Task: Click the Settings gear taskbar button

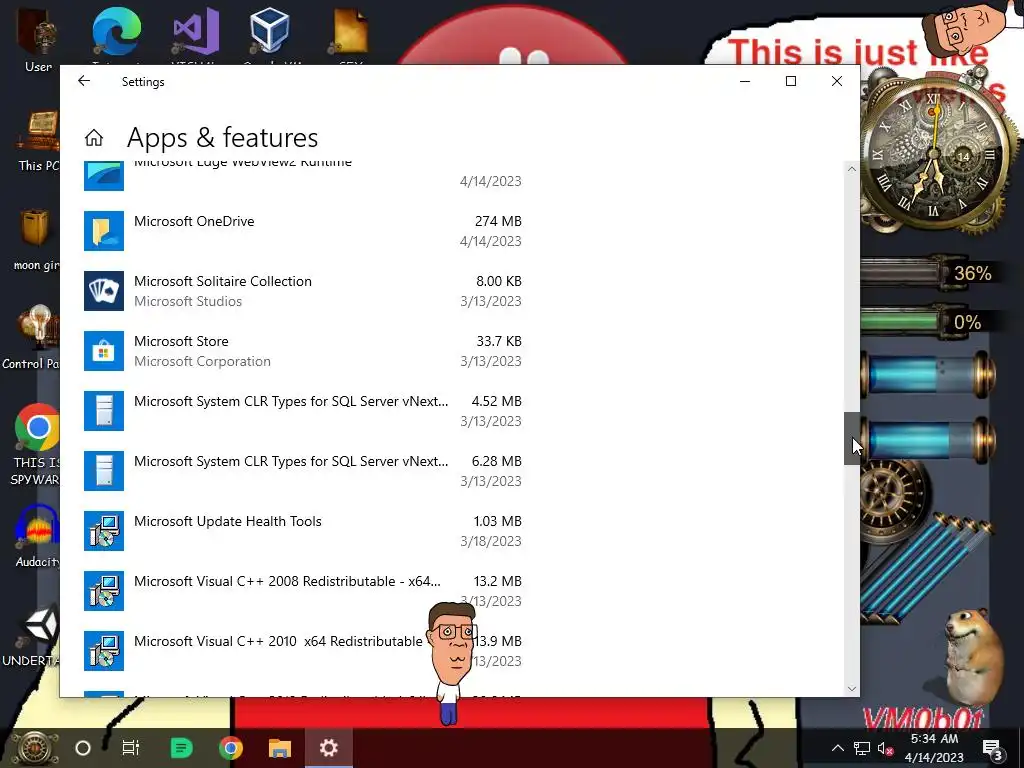Action: coord(328,748)
